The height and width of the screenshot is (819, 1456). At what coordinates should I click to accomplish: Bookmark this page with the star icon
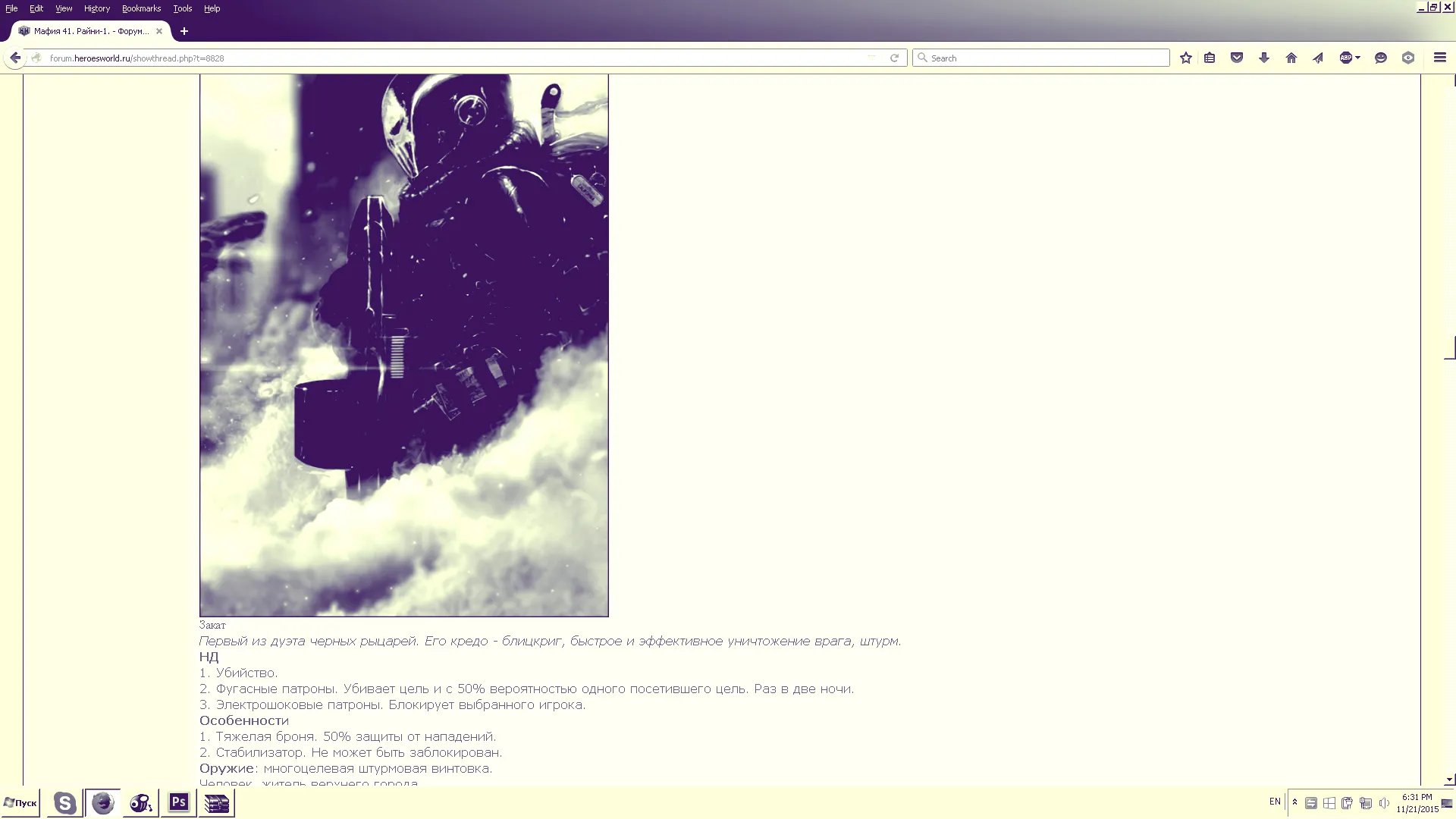[1186, 58]
